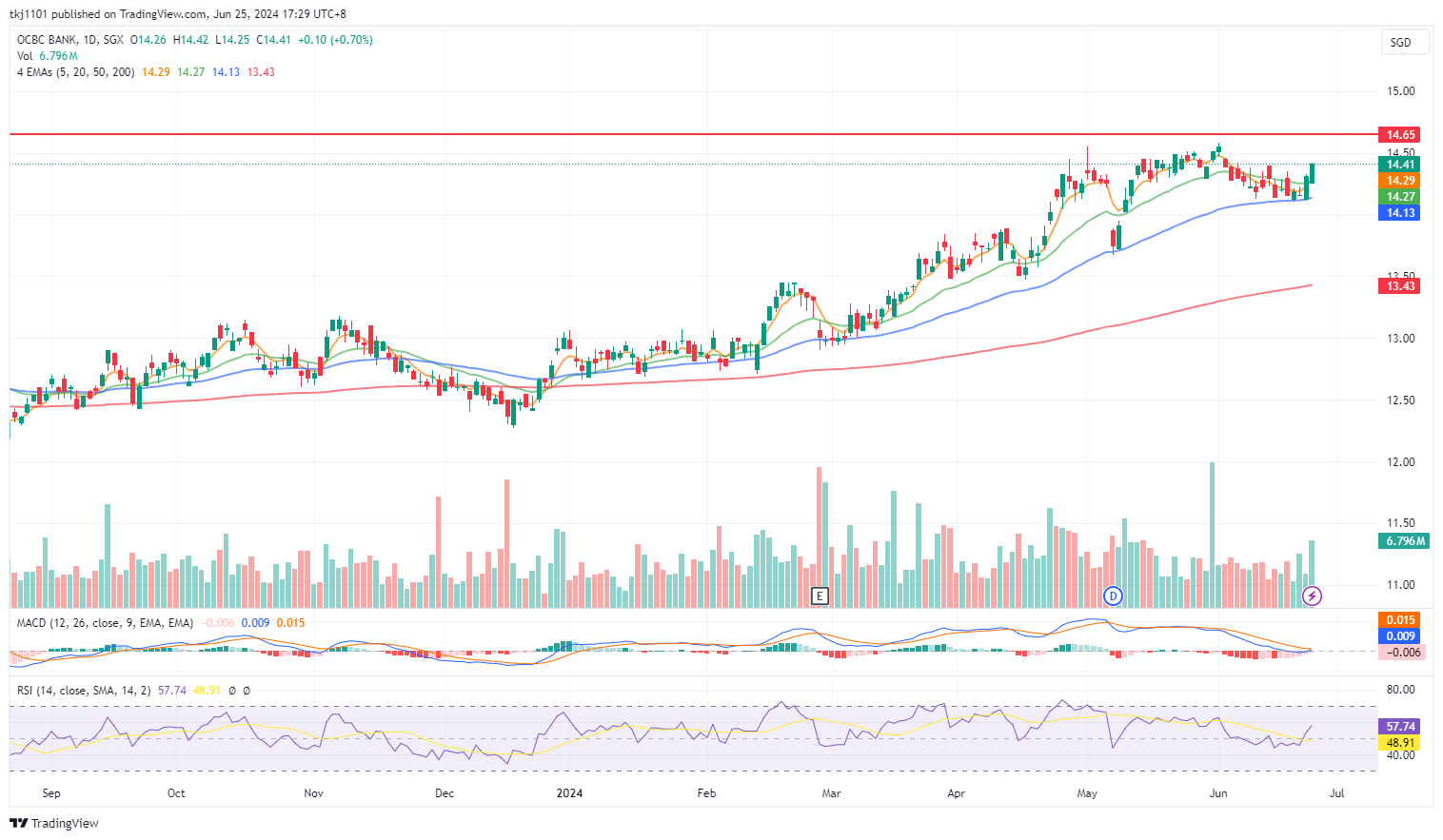
Task: Open the SGD currency selector
Action: 1405,42
